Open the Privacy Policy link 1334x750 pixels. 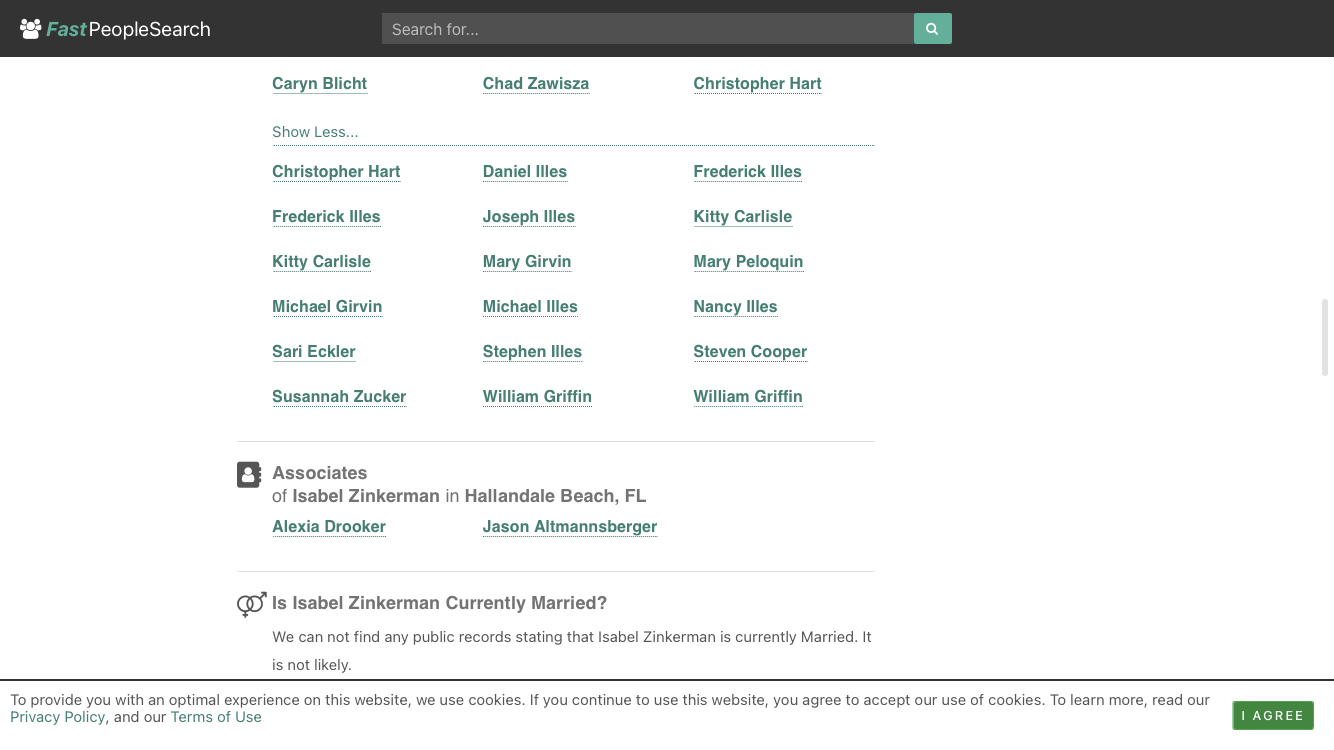point(58,717)
